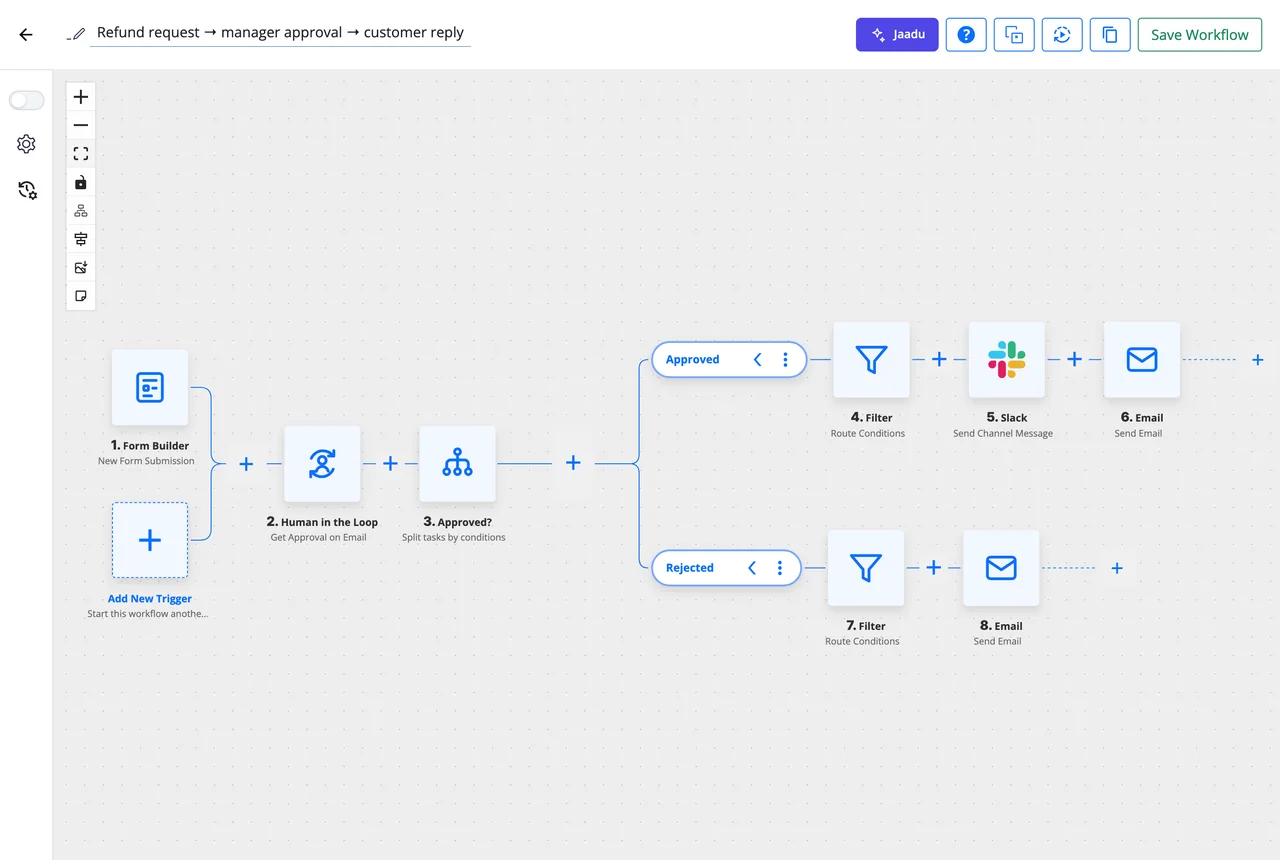The width and height of the screenshot is (1280, 860).
Task: Click 'Send Channel Message' text
Action: 1003,433
